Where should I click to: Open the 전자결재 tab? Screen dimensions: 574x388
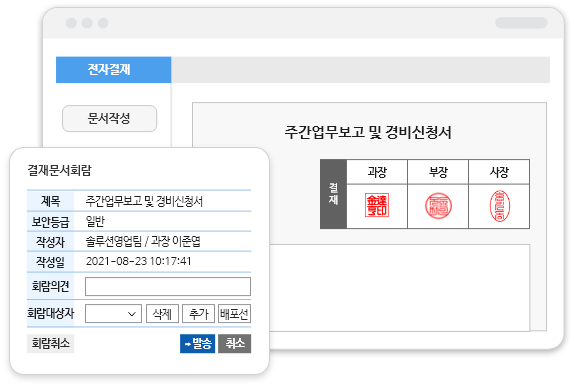click(x=113, y=70)
